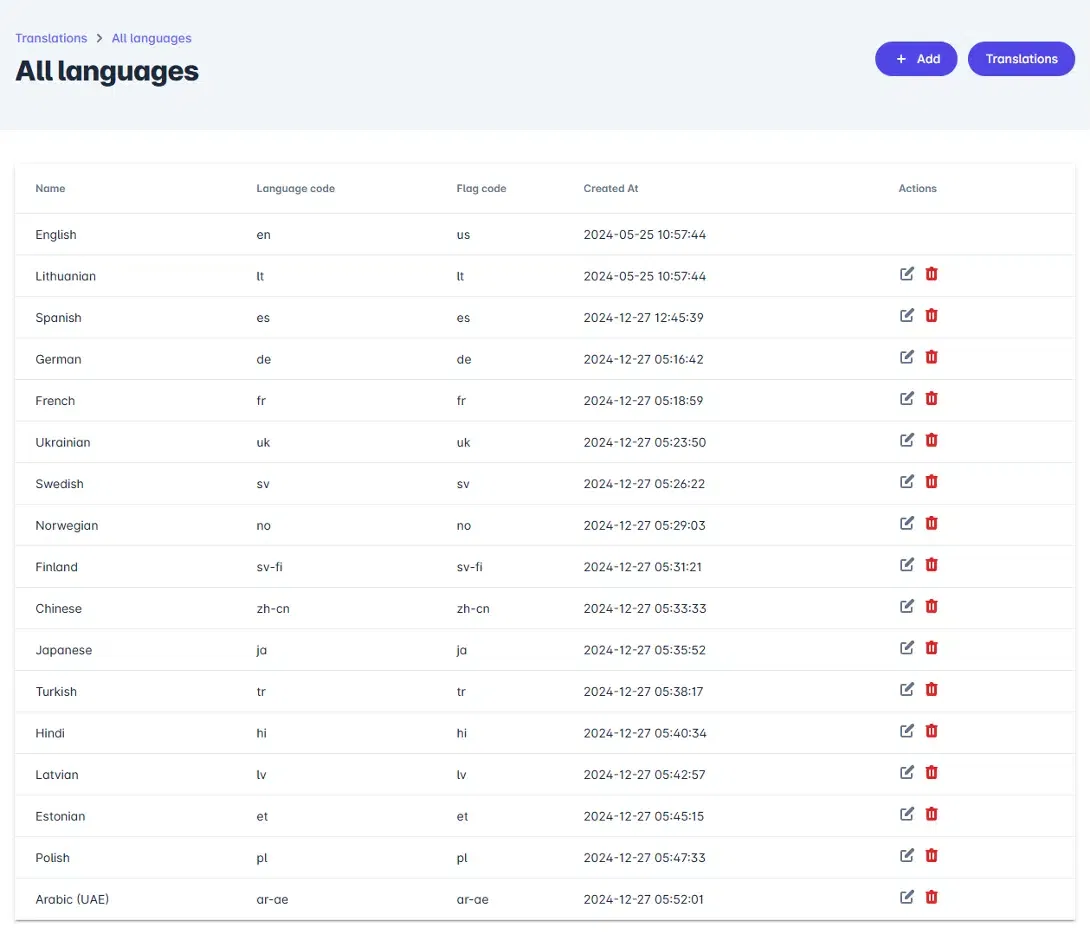The height and width of the screenshot is (941, 1091).
Task: Go to Translations breadcrumb link
Action: tap(51, 38)
